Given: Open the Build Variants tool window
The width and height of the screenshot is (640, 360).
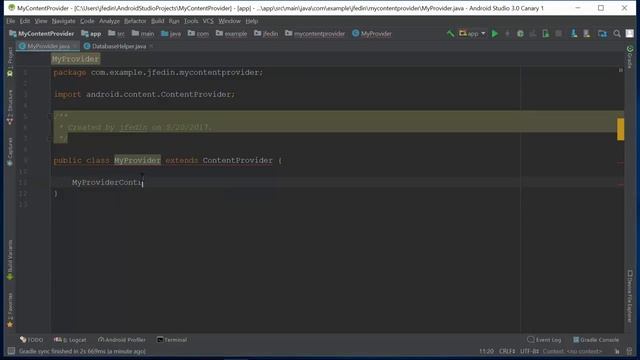Looking at the screenshot, I should pos(10,260).
